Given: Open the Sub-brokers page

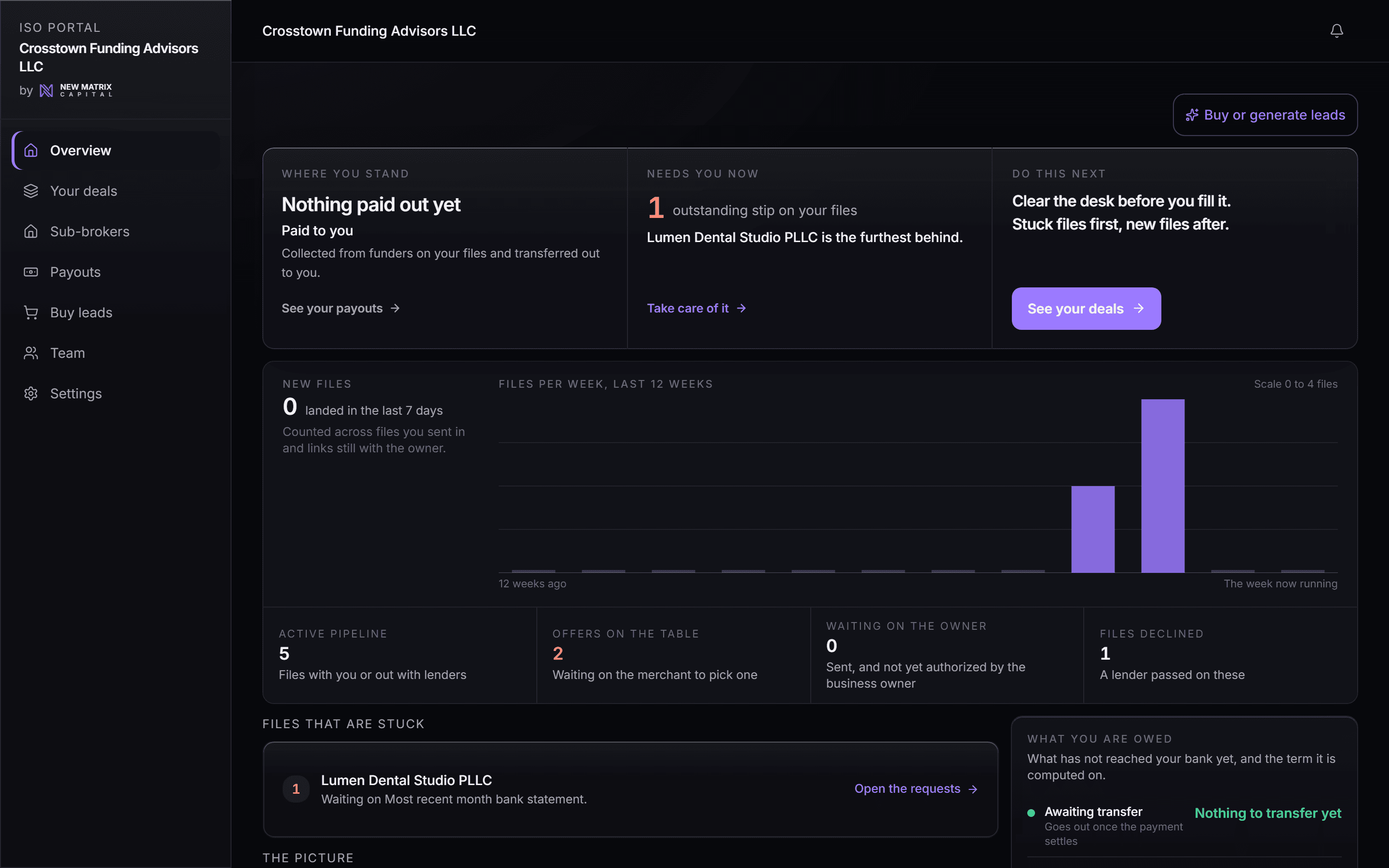Looking at the screenshot, I should click(116, 231).
